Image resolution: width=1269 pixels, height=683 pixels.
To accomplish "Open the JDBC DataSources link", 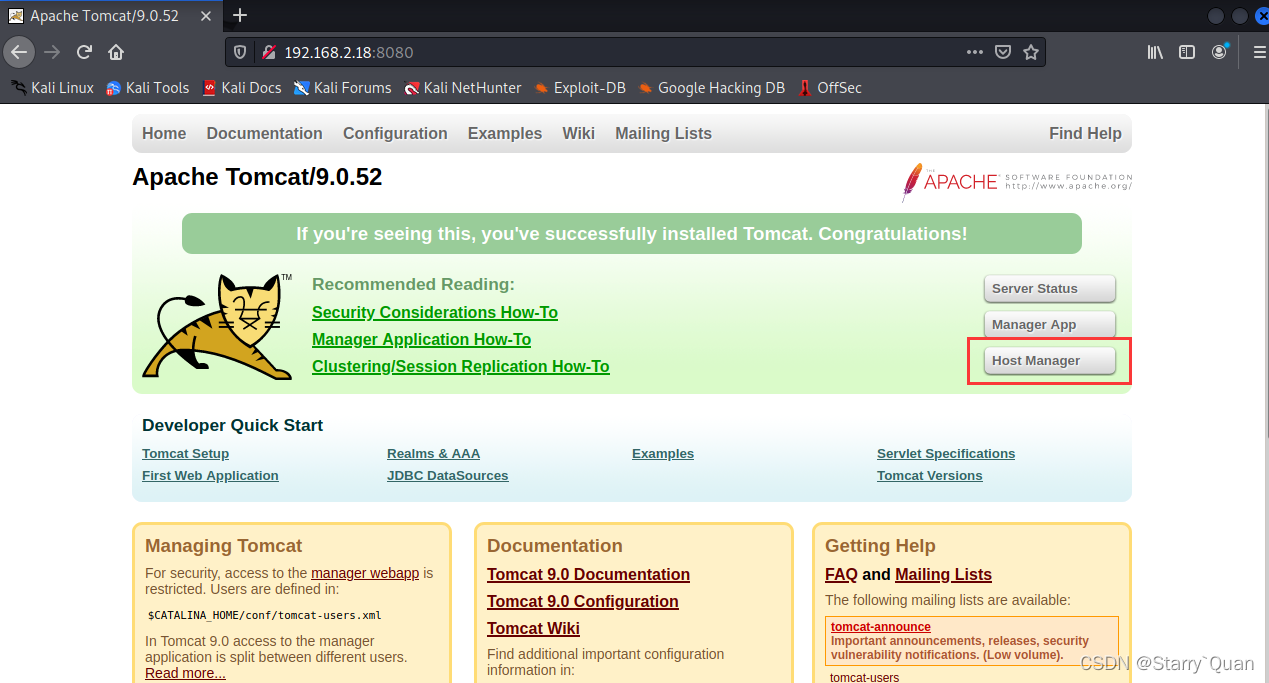I will click(x=447, y=476).
